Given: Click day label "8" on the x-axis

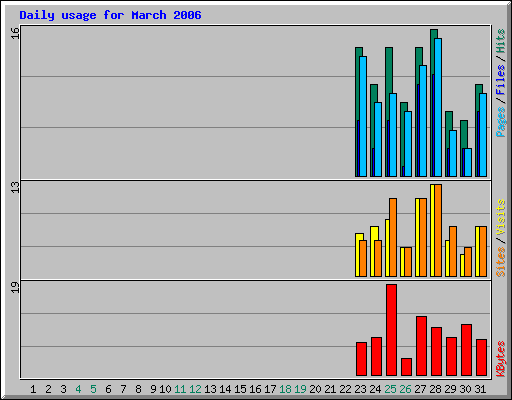Looking at the screenshot, I should pos(138,389).
